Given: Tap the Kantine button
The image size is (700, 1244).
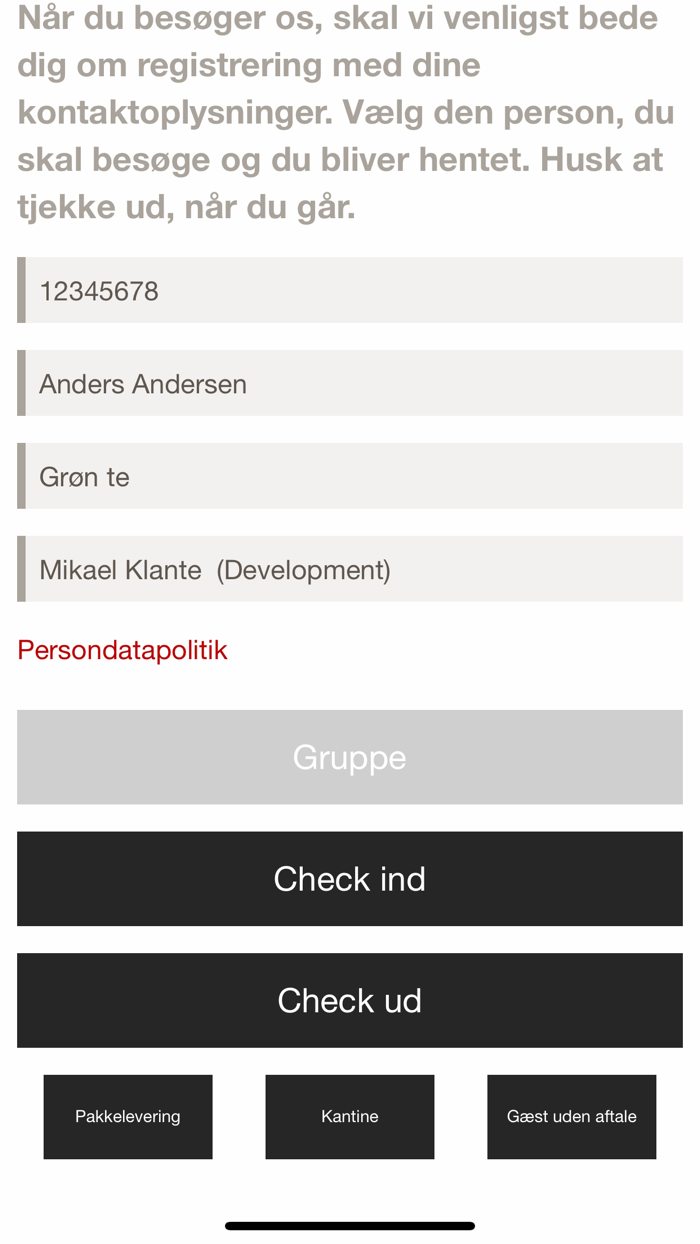Looking at the screenshot, I should tap(349, 1117).
